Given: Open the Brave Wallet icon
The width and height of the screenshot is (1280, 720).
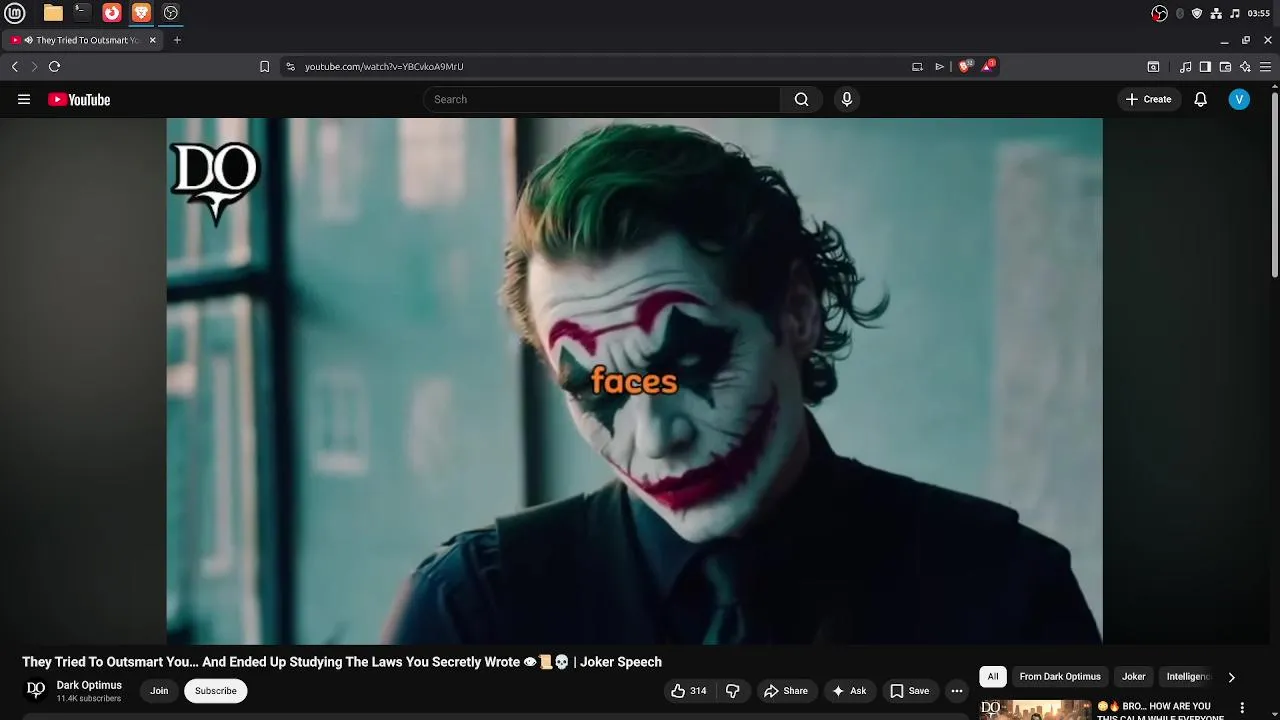Looking at the screenshot, I should coord(1225,67).
